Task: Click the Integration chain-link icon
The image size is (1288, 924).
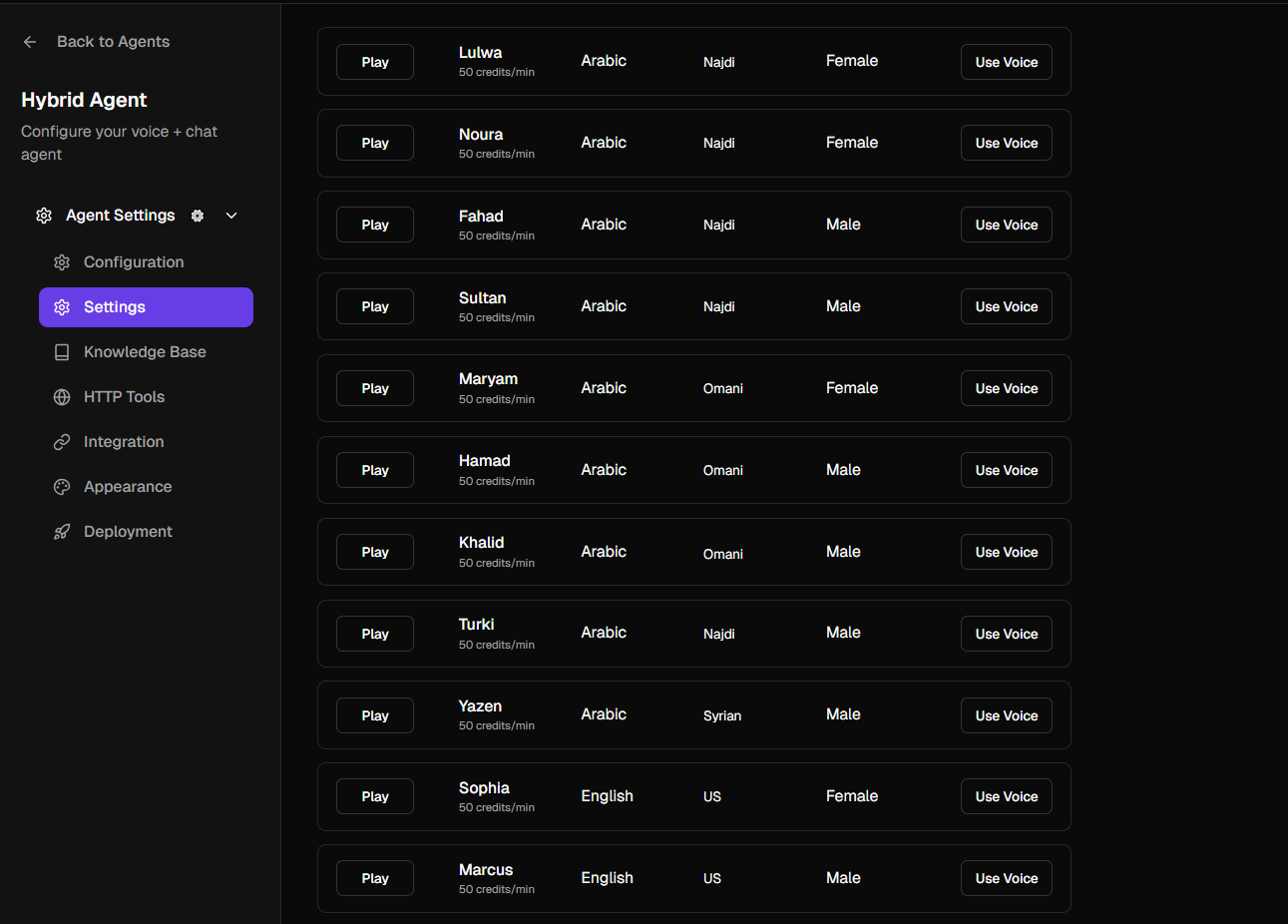Action: pyautogui.click(x=61, y=441)
